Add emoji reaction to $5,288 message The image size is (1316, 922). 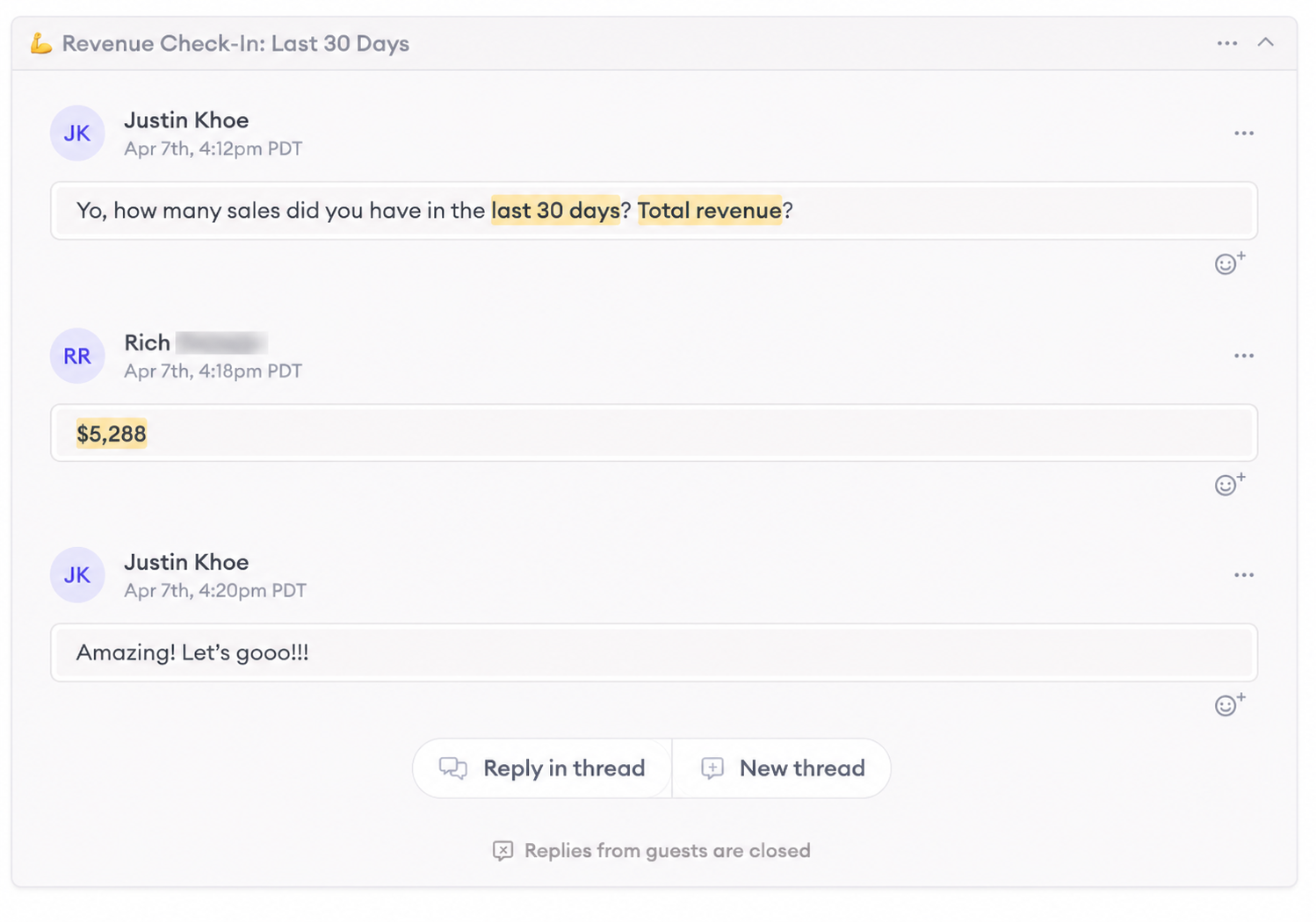(x=1229, y=484)
